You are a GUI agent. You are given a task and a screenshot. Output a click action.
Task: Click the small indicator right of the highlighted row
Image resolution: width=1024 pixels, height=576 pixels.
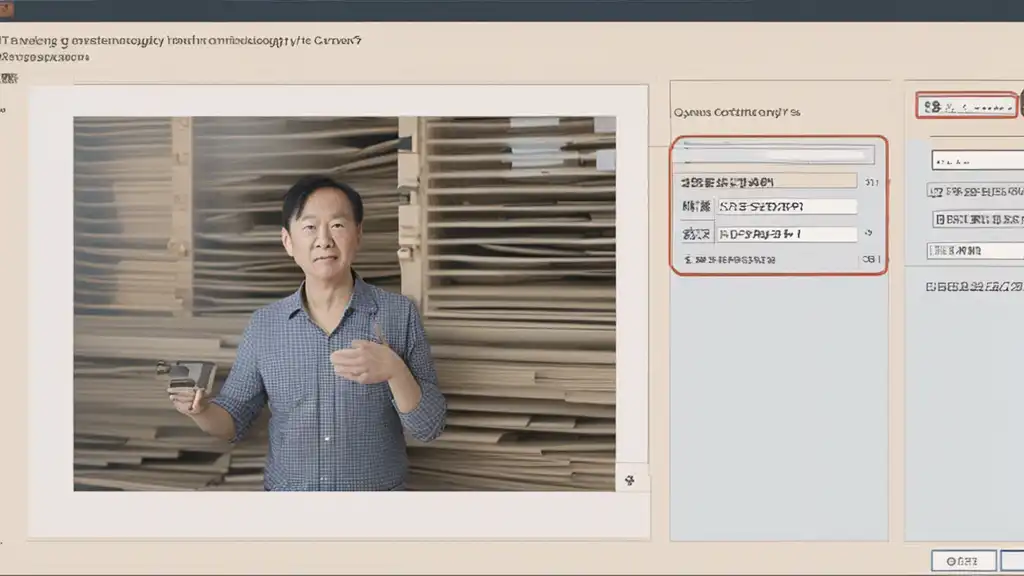click(x=871, y=182)
